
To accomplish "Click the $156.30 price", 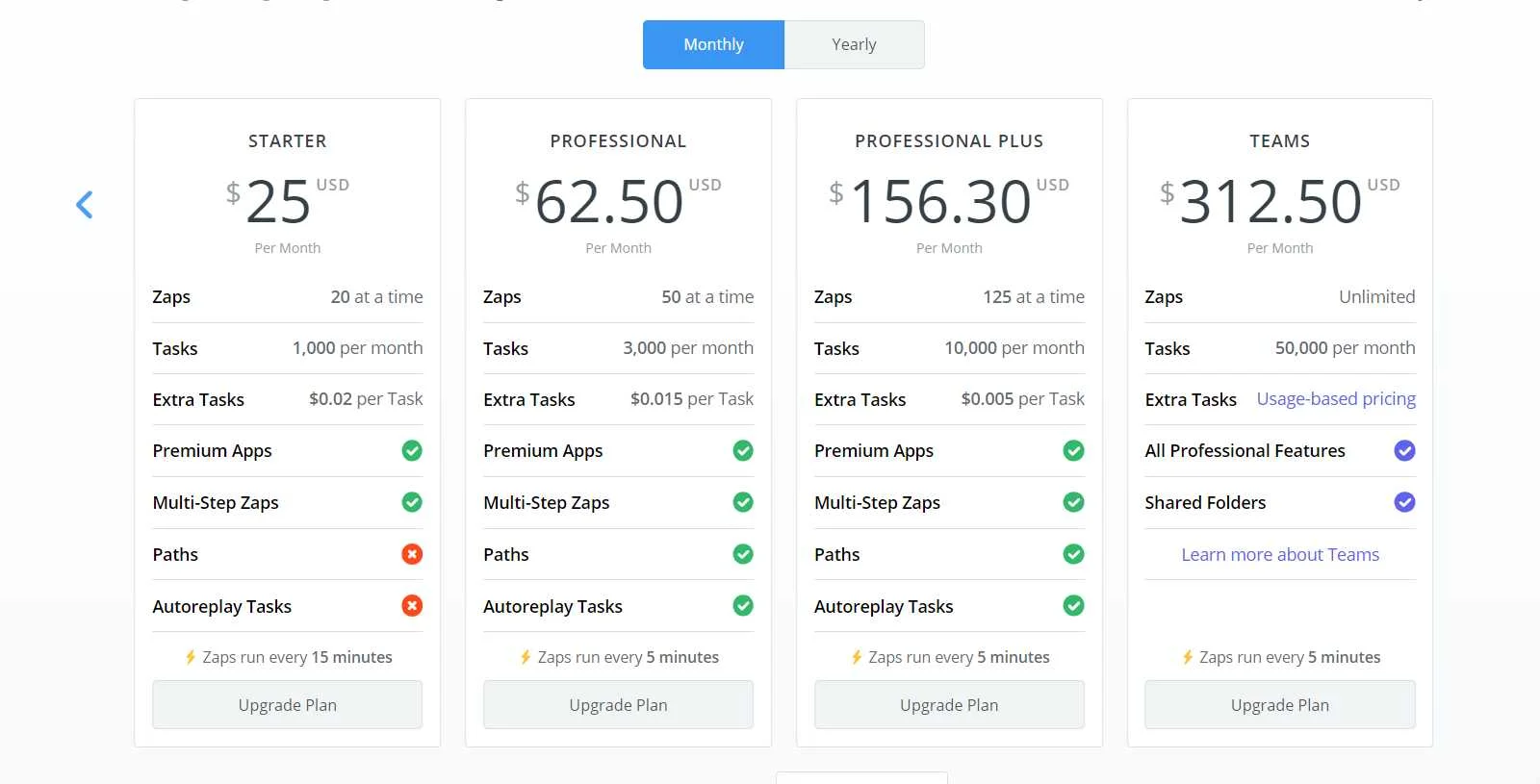I will coord(949,202).
